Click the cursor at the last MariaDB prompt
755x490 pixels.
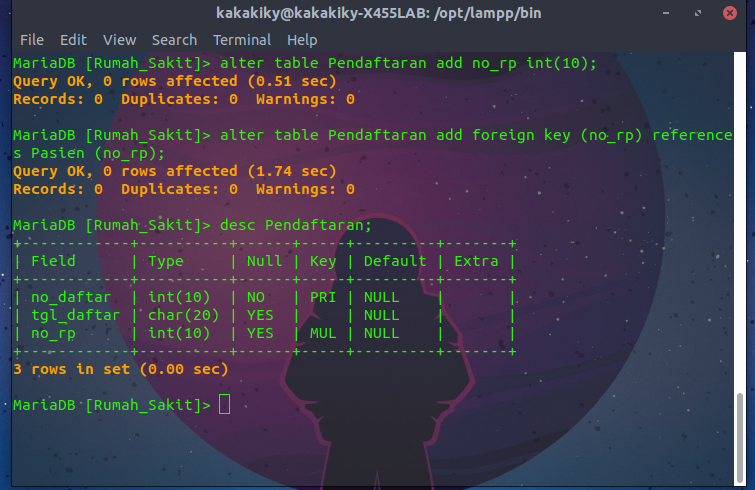click(224, 404)
